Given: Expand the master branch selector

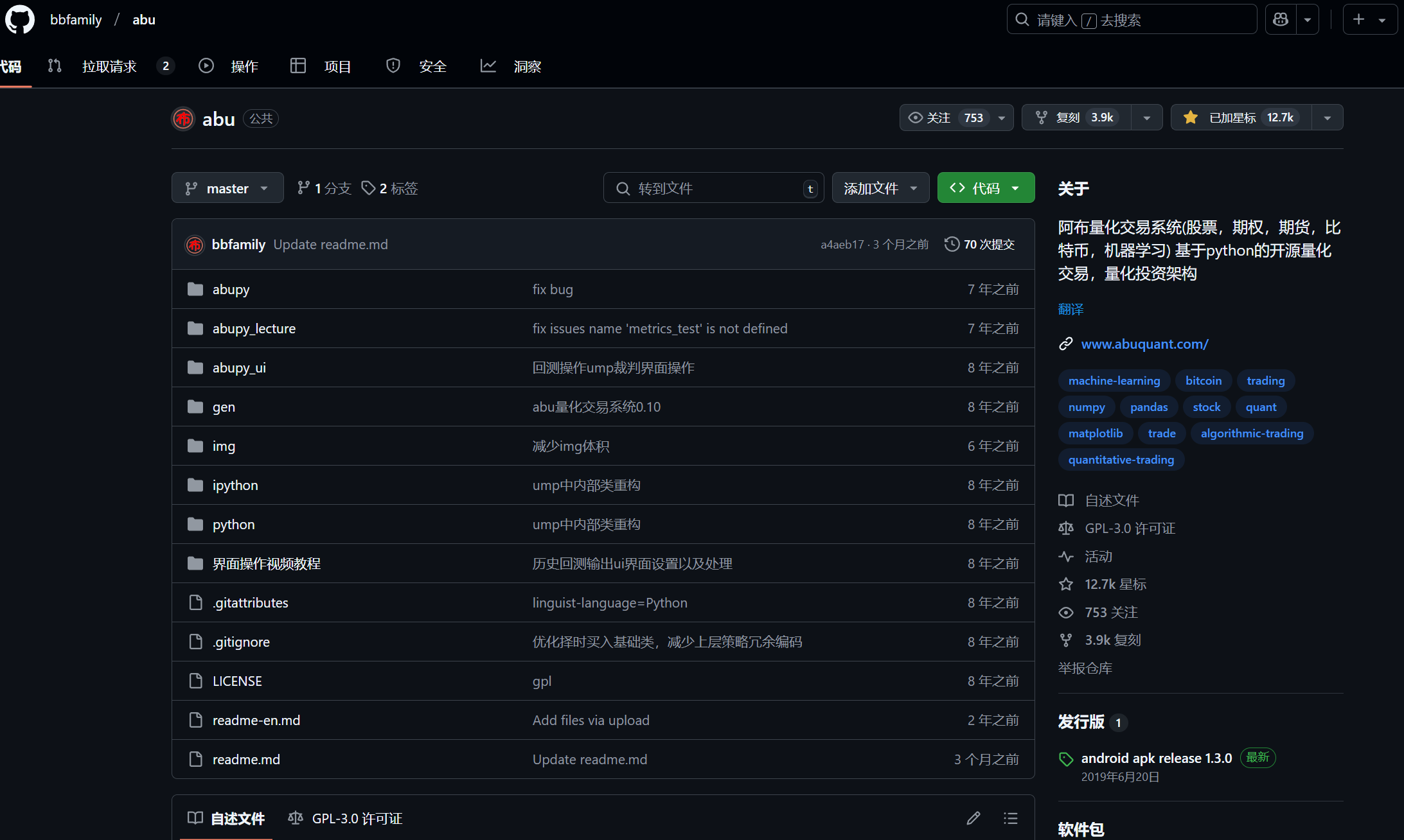Looking at the screenshot, I should coord(227,188).
